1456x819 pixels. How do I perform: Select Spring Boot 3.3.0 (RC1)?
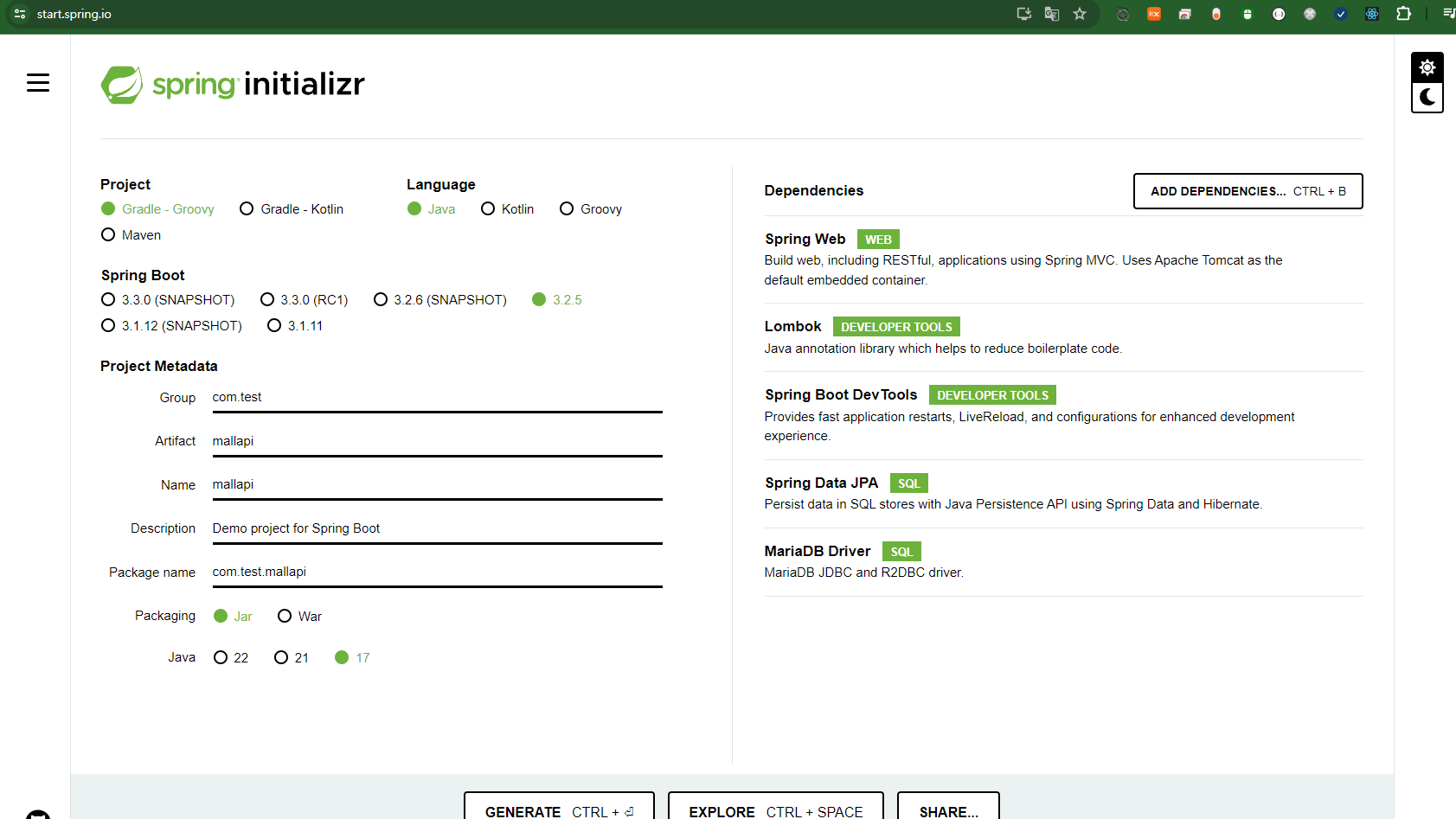pos(304,300)
